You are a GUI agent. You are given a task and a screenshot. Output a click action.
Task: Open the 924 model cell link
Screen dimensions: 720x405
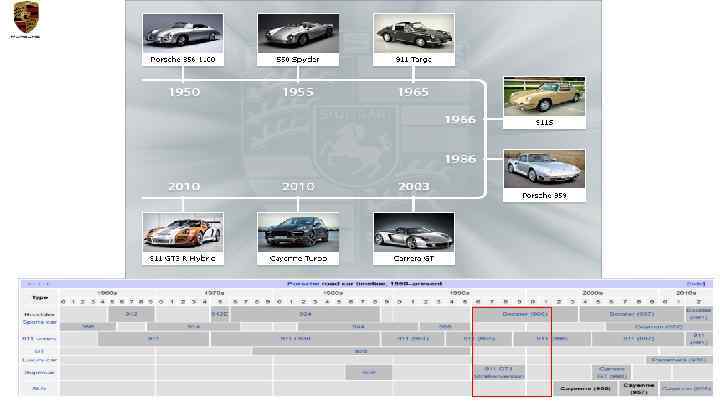point(305,314)
